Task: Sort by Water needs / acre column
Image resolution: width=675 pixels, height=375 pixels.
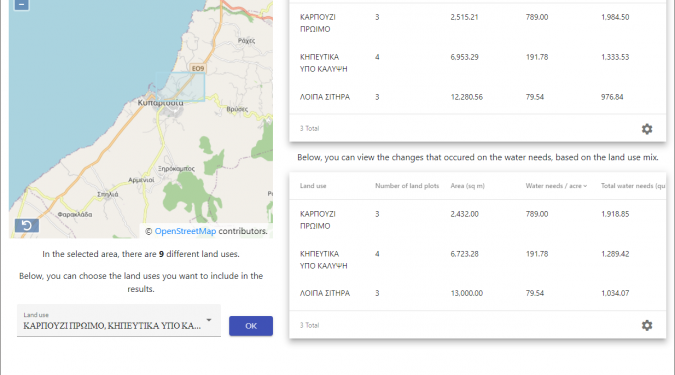Action: point(556,186)
